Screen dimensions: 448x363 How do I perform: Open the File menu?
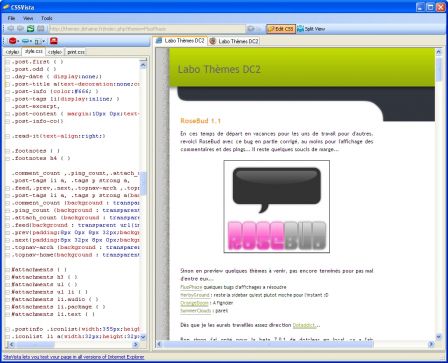click(x=11, y=18)
